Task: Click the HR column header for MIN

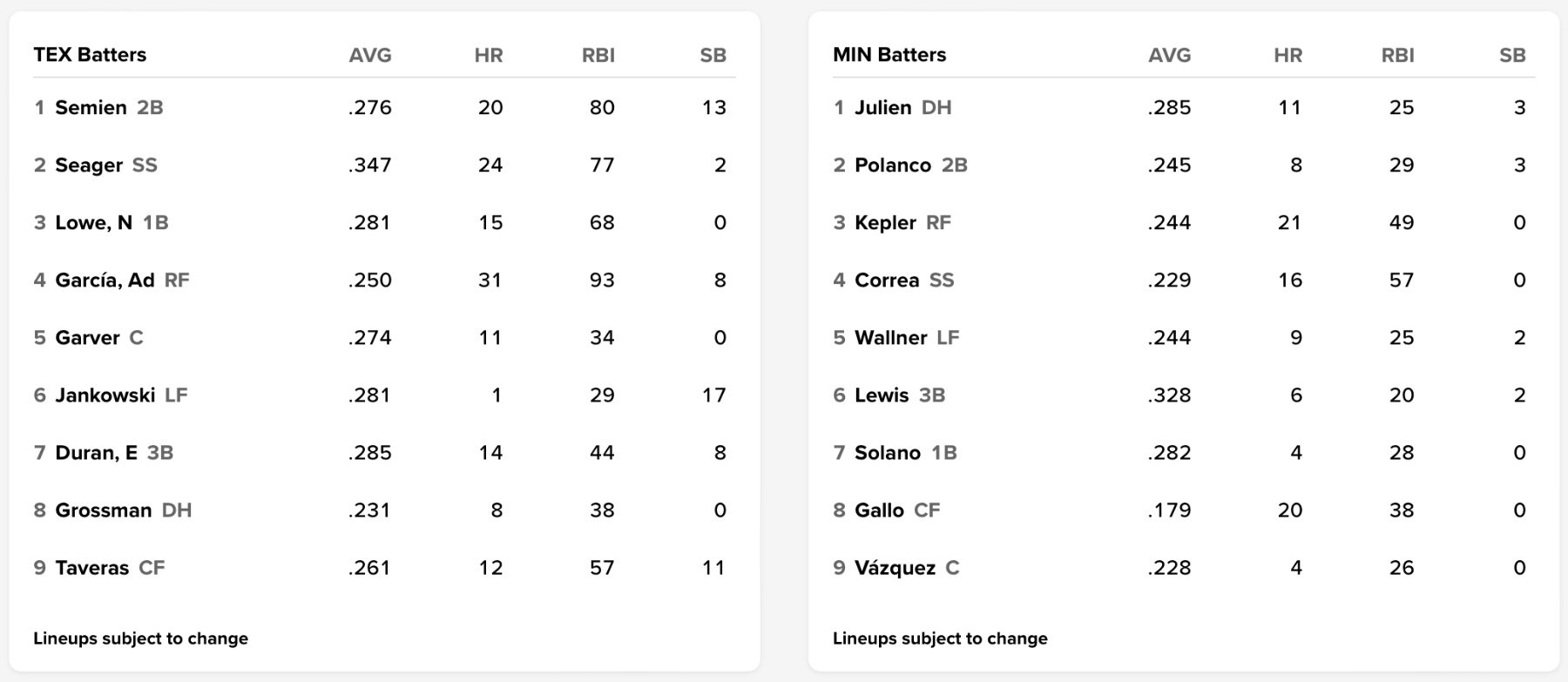Action: tap(1288, 56)
